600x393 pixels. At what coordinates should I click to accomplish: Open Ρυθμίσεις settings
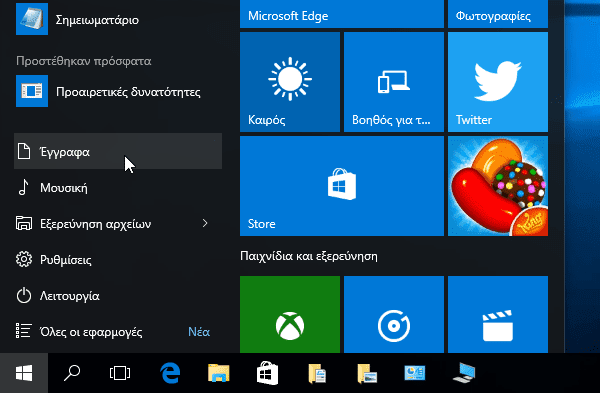[x=118, y=259]
